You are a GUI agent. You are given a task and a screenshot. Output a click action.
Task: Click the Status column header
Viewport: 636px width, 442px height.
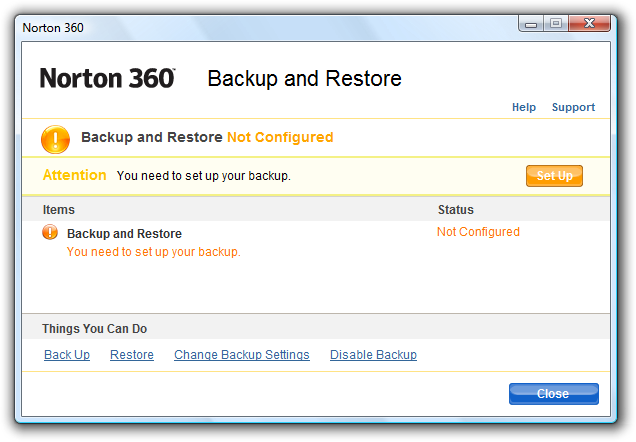(456, 210)
